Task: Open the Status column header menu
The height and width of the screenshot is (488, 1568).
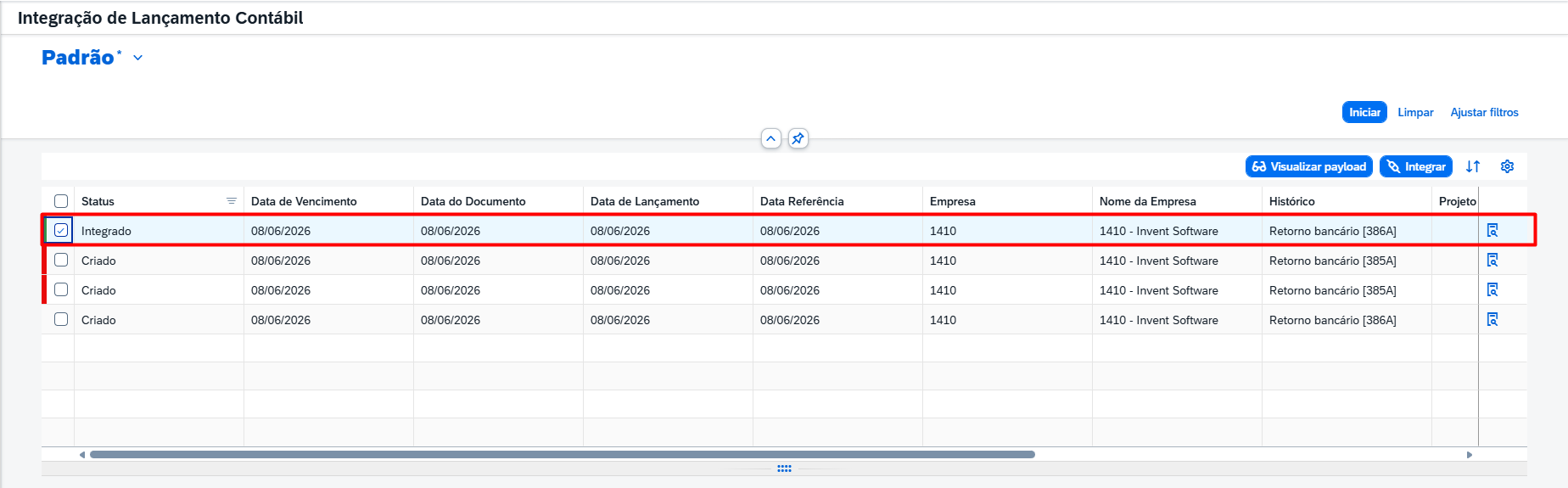Action: tap(231, 201)
